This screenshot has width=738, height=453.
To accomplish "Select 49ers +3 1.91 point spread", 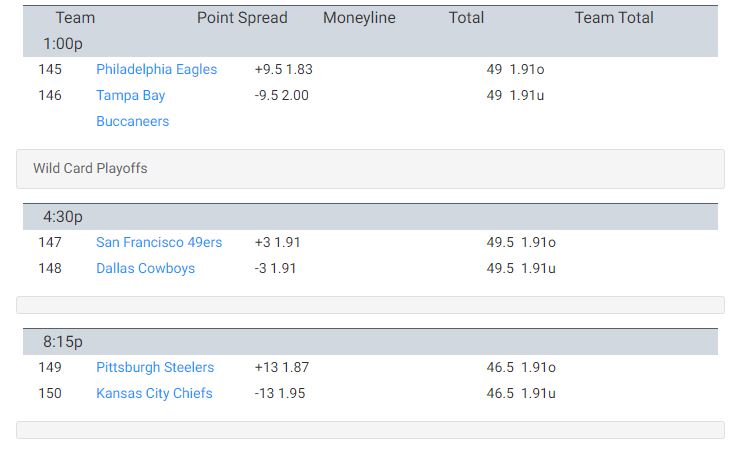I will (277, 243).
